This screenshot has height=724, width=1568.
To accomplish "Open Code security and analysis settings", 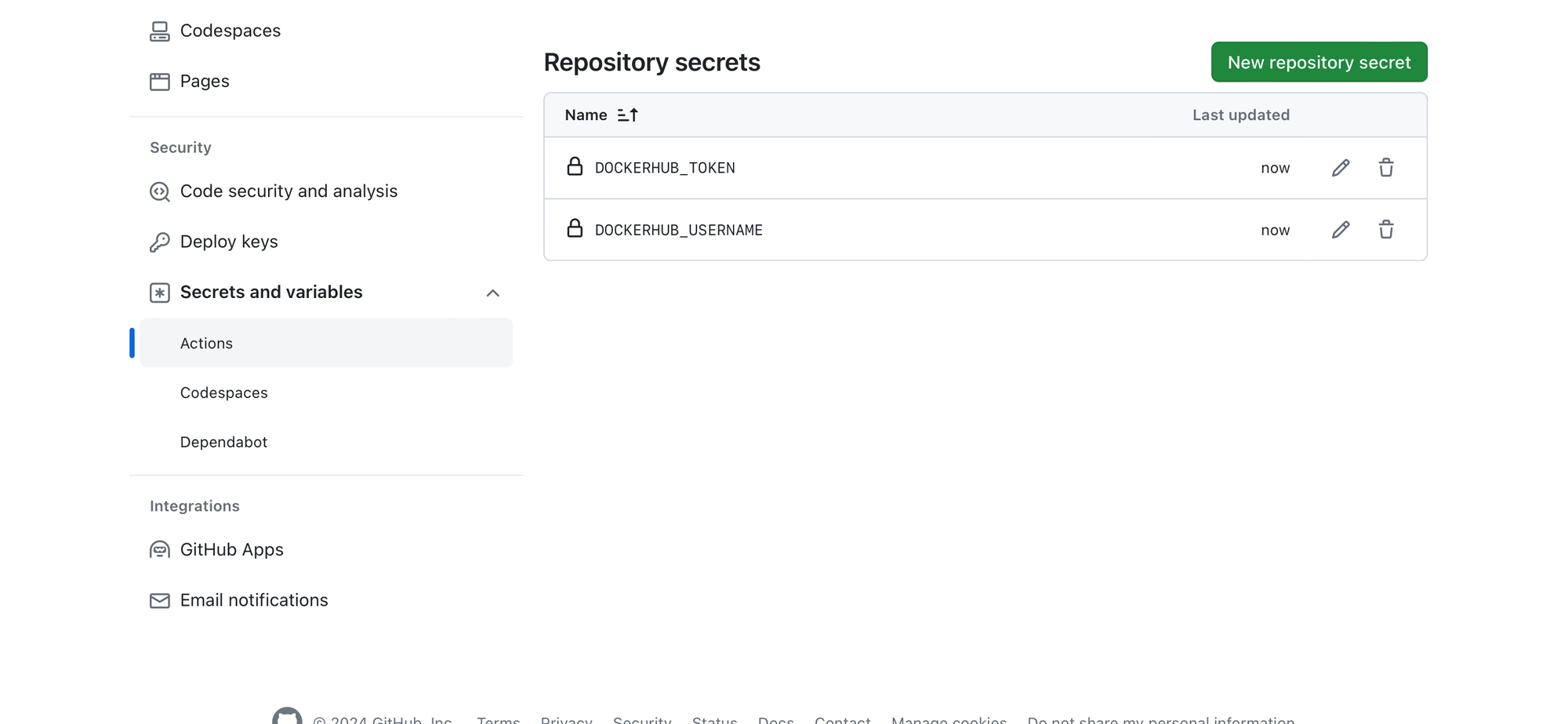I will pos(289,191).
